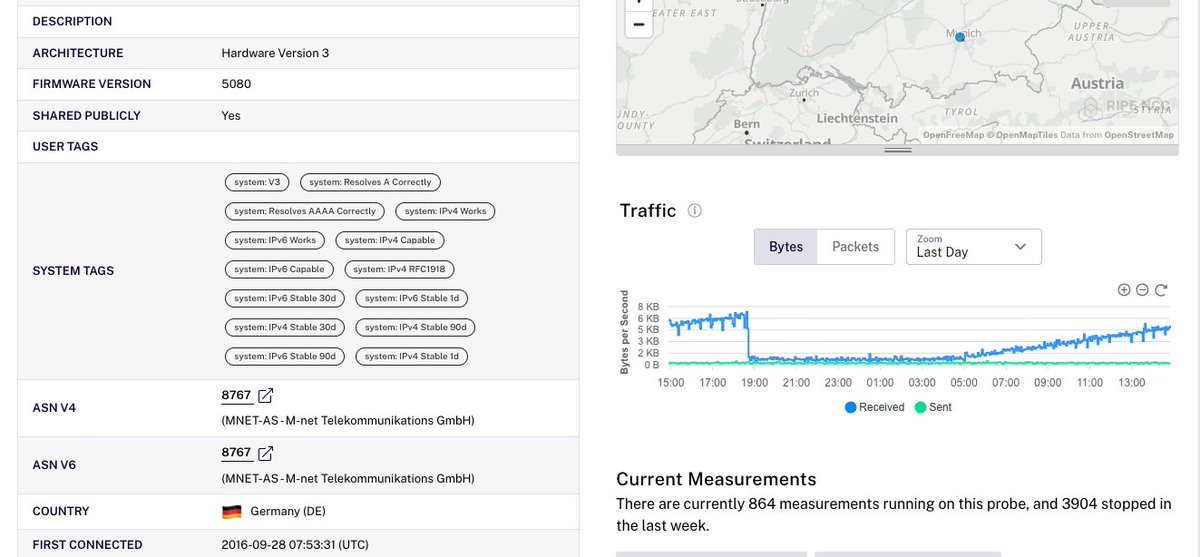Image resolution: width=1200 pixels, height=557 pixels.
Task: Open external link icon beside ASN V4 8767
Action: coord(265,396)
